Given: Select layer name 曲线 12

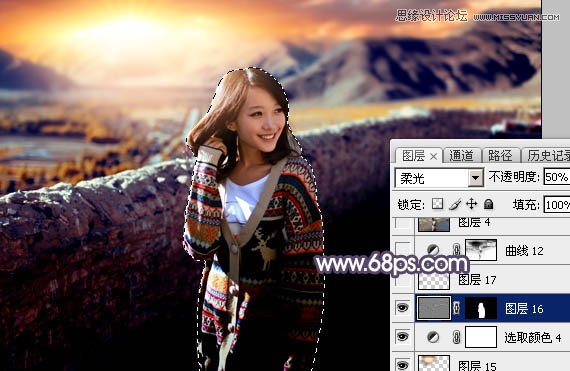Looking at the screenshot, I should click(x=524, y=250).
